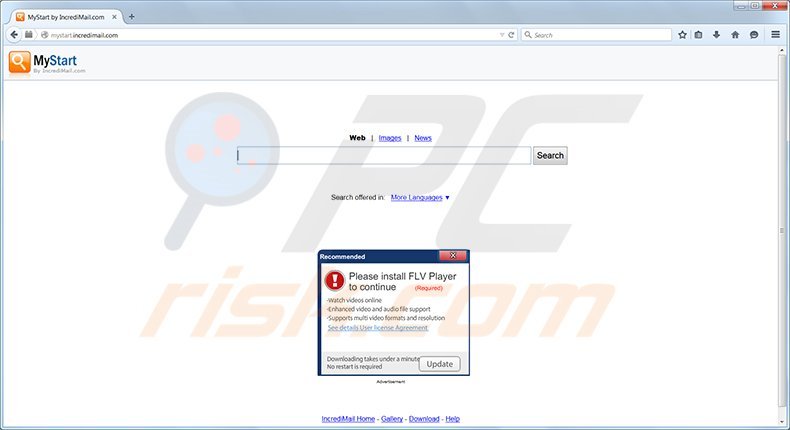The height and width of the screenshot is (430, 790).
Task: Click the red exclamation warning icon
Action: [x=335, y=280]
